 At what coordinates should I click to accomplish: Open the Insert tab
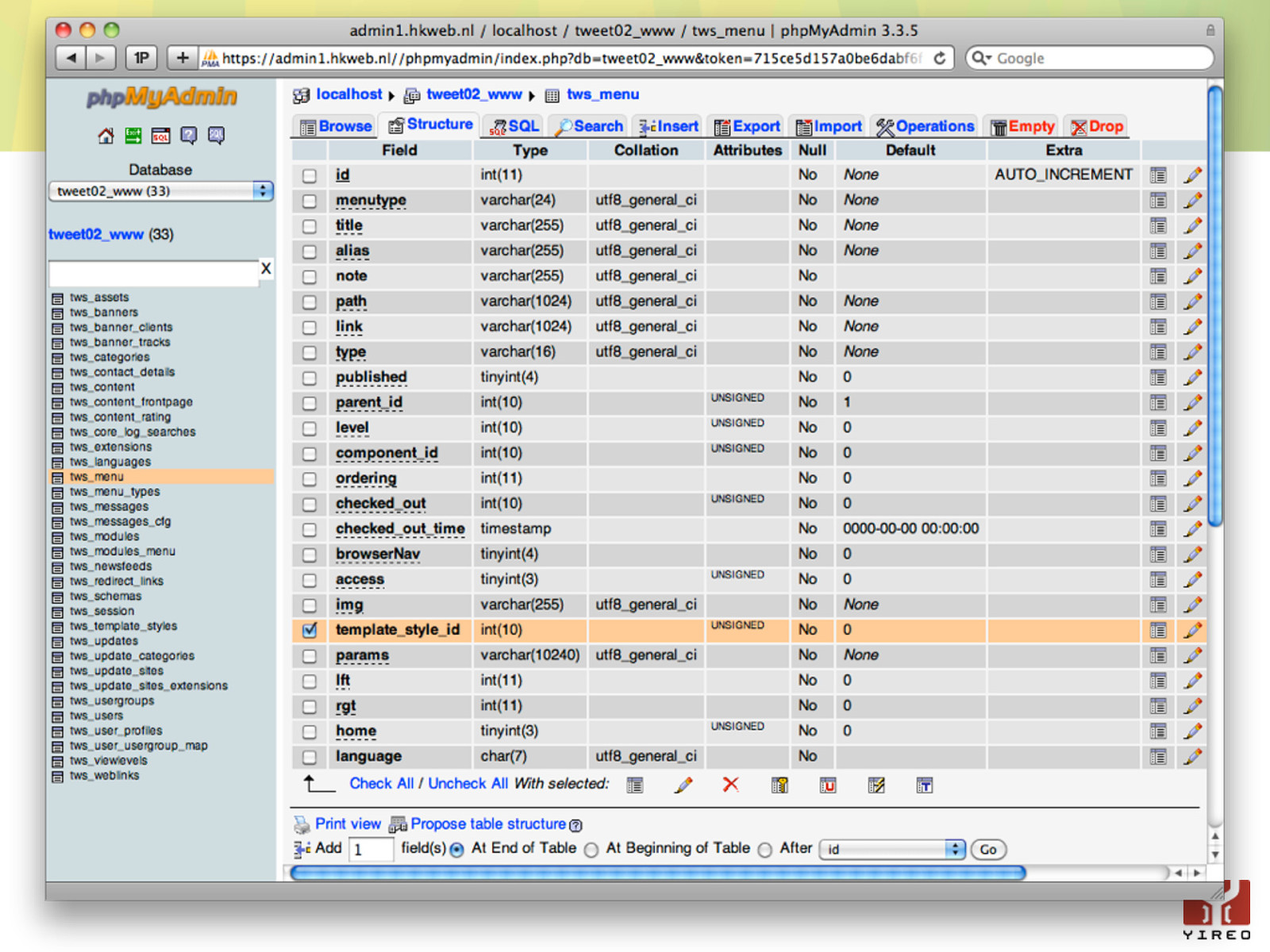pyautogui.click(x=669, y=126)
